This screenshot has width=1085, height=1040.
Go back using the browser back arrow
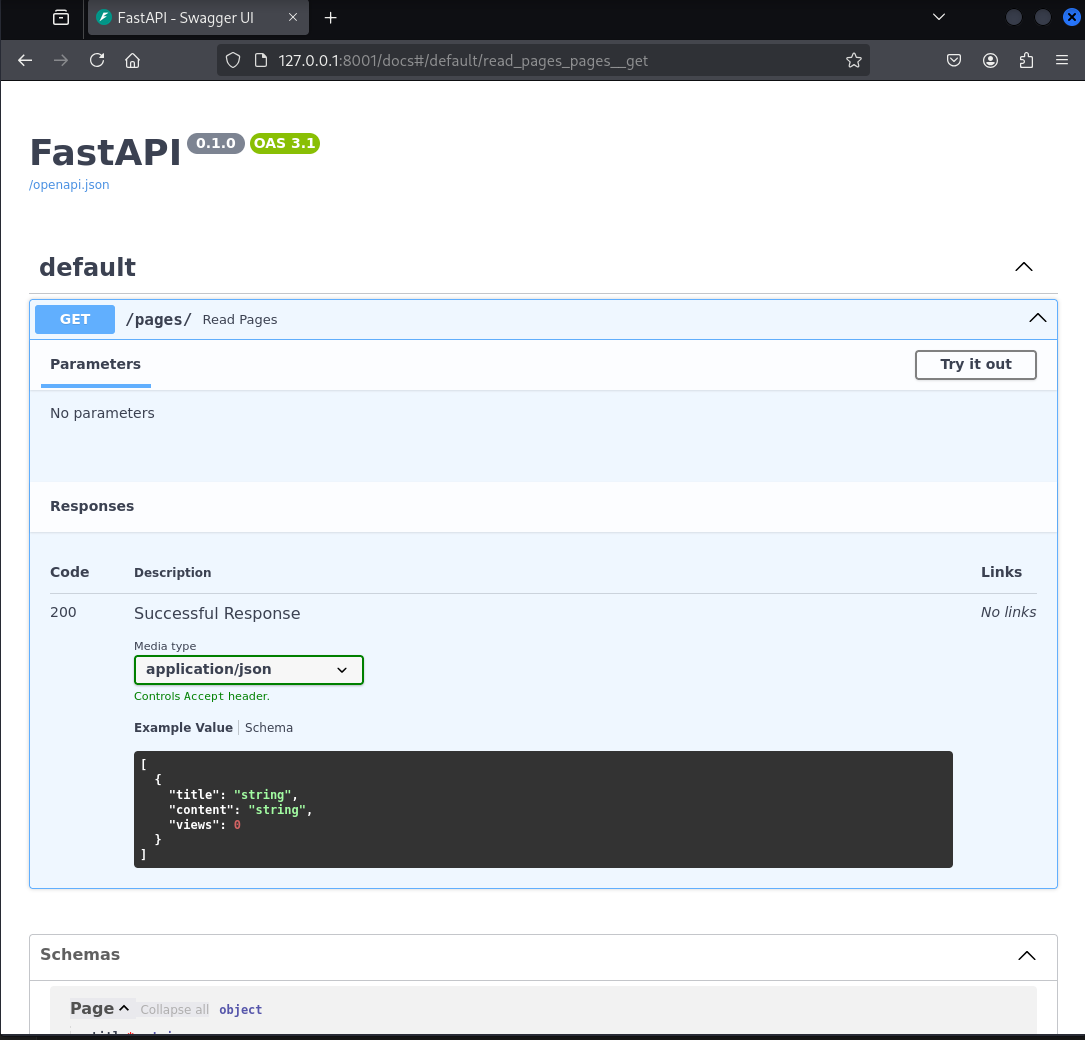coord(25,60)
